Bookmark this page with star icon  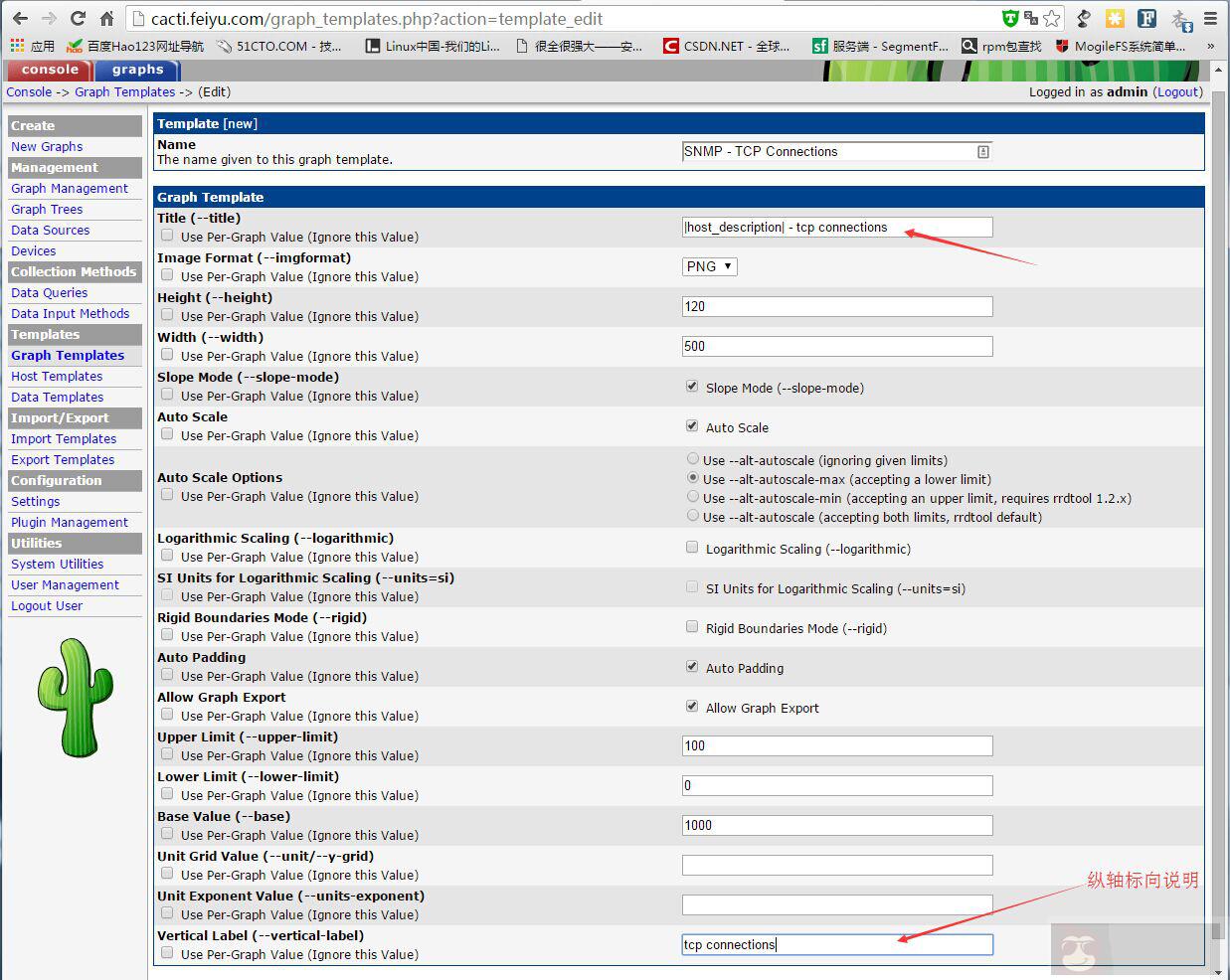1051,19
